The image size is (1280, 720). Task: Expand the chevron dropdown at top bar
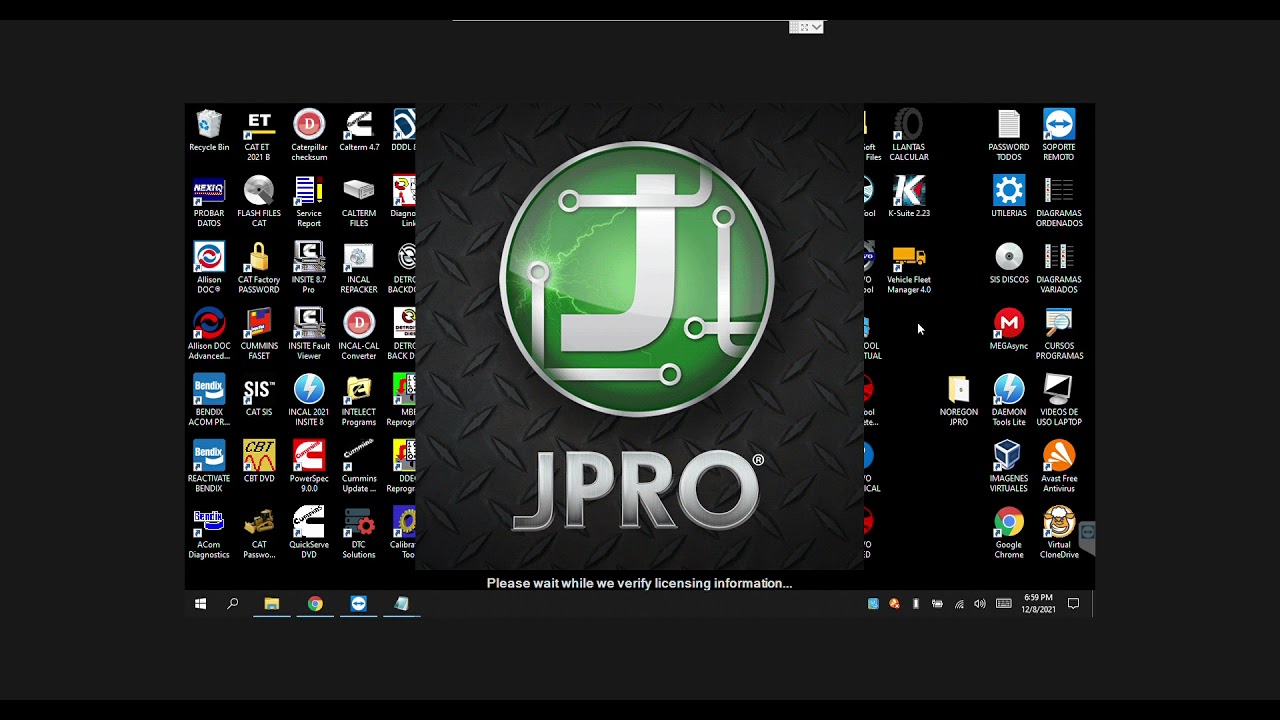click(x=817, y=27)
